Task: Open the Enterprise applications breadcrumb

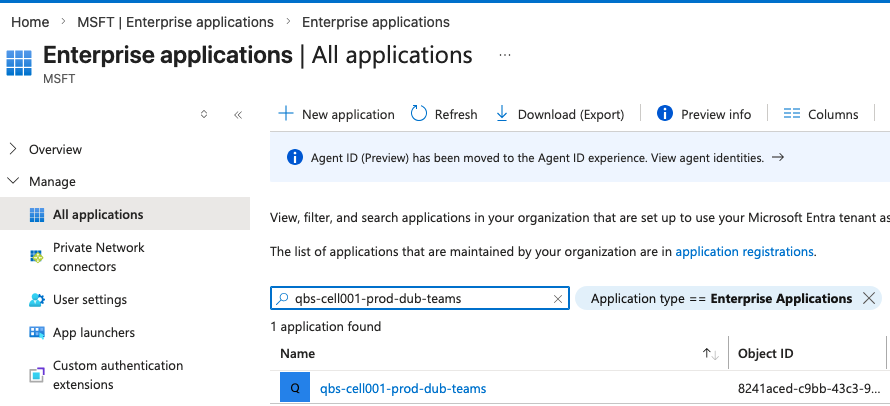Action: click(x=376, y=22)
